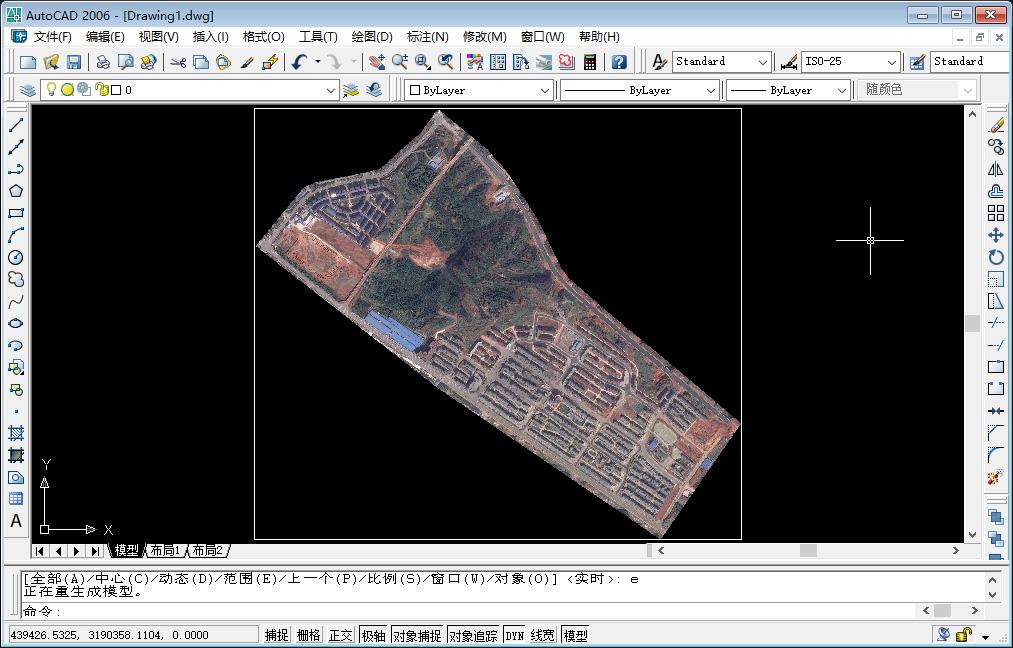This screenshot has height=648, width=1013.
Task: Open the QuickCalc calculator
Action: (589, 62)
